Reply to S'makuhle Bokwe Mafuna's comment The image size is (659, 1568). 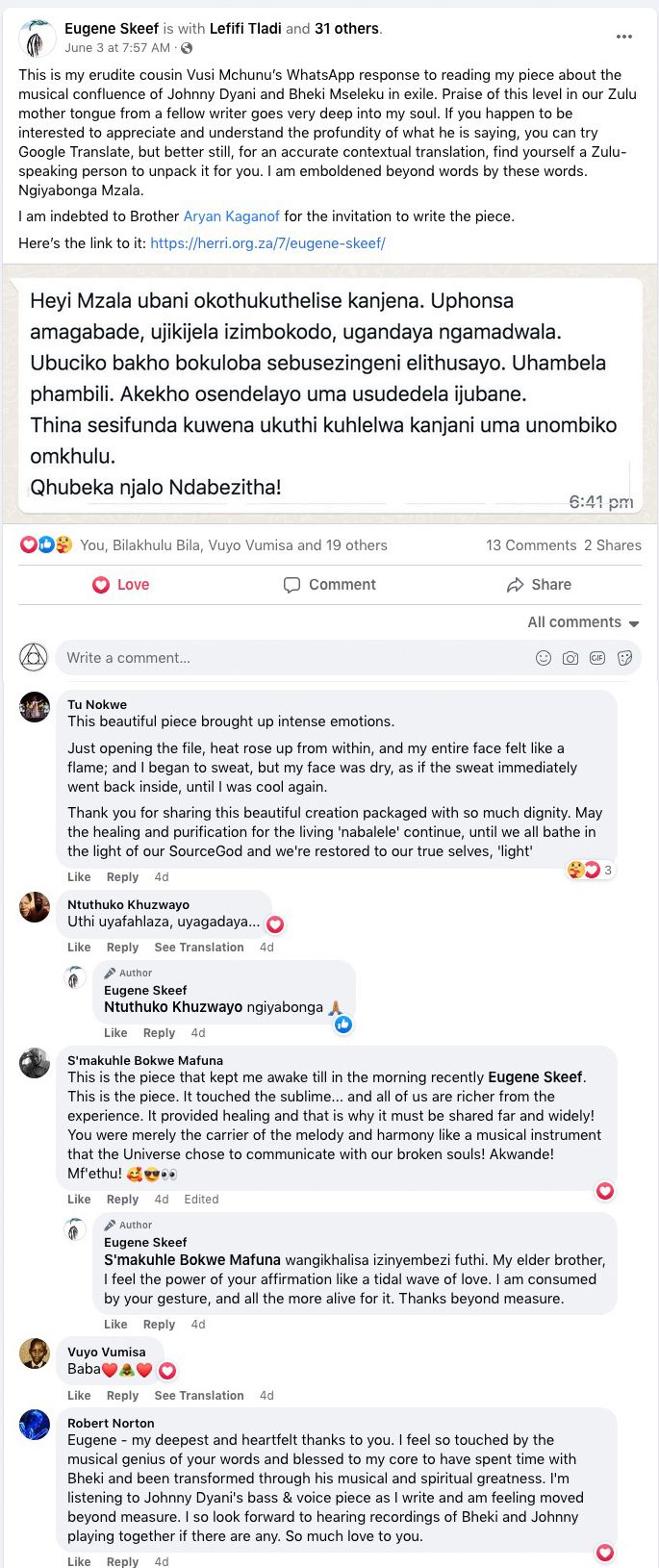tap(122, 1200)
